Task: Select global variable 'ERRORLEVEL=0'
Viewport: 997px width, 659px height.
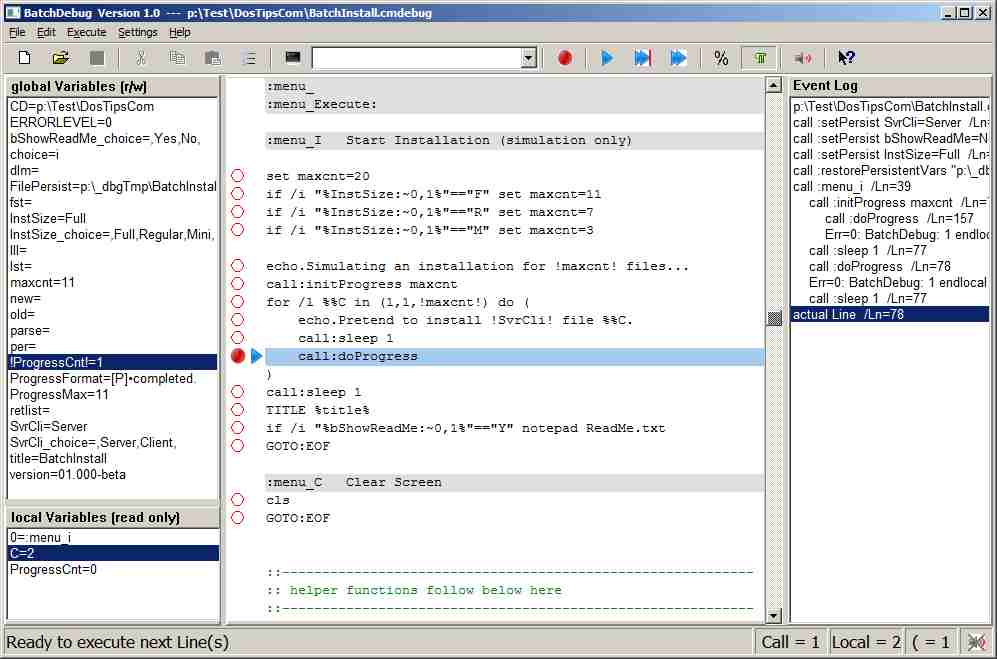Action: coord(113,122)
